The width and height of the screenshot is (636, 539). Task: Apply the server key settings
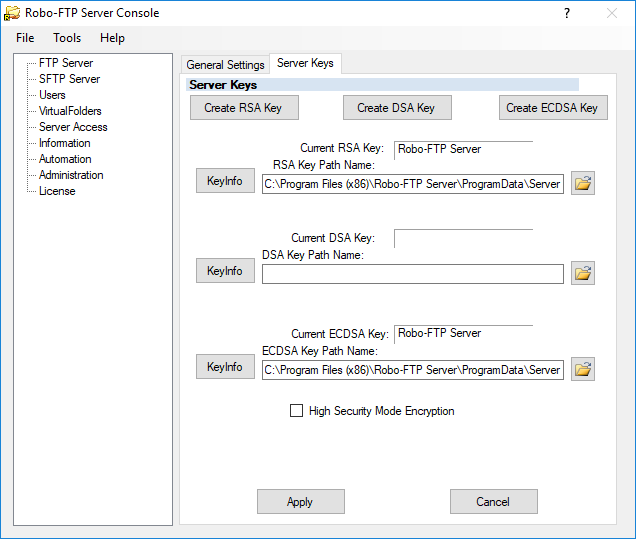301,502
